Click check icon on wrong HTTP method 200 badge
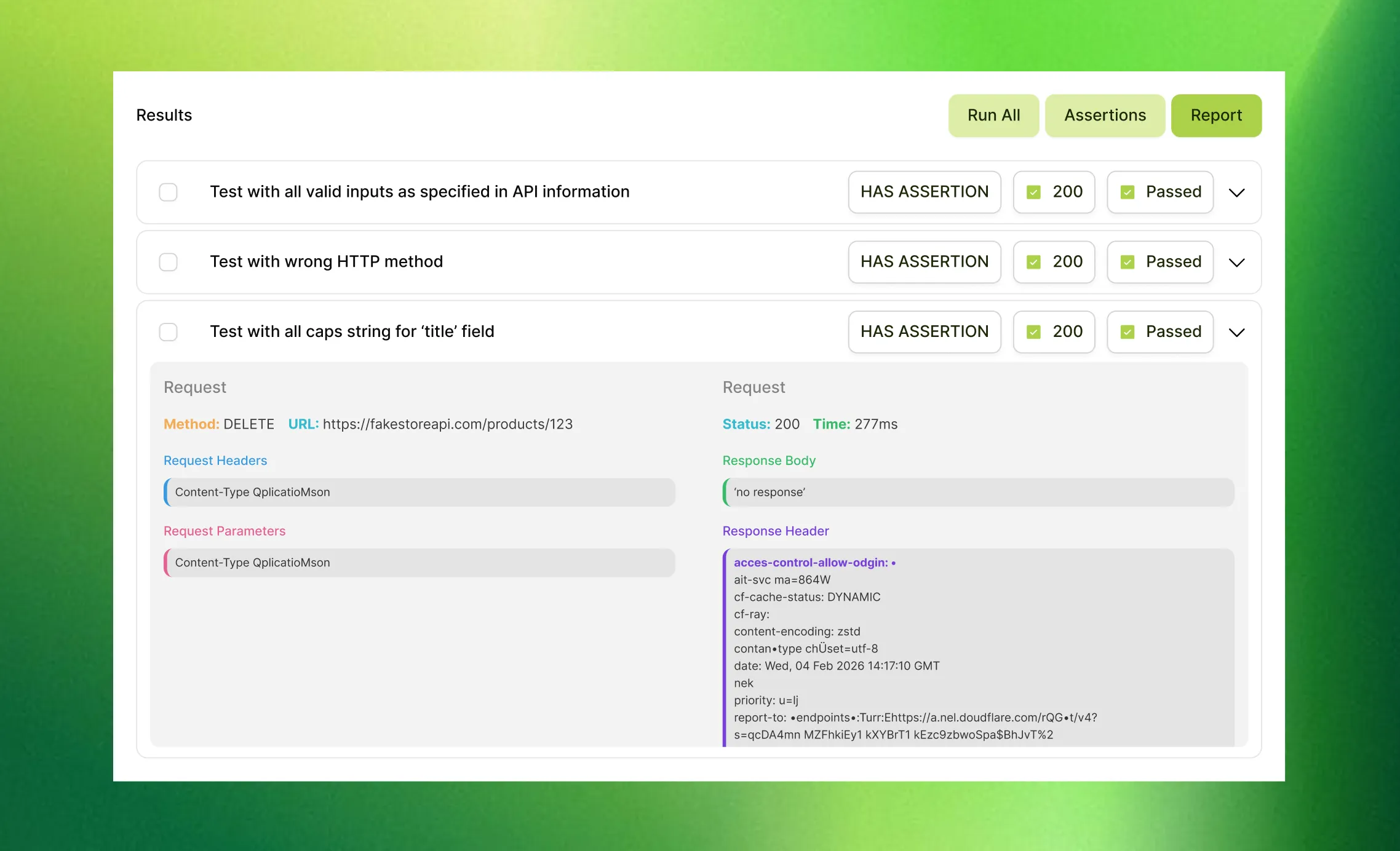 [1033, 263]
